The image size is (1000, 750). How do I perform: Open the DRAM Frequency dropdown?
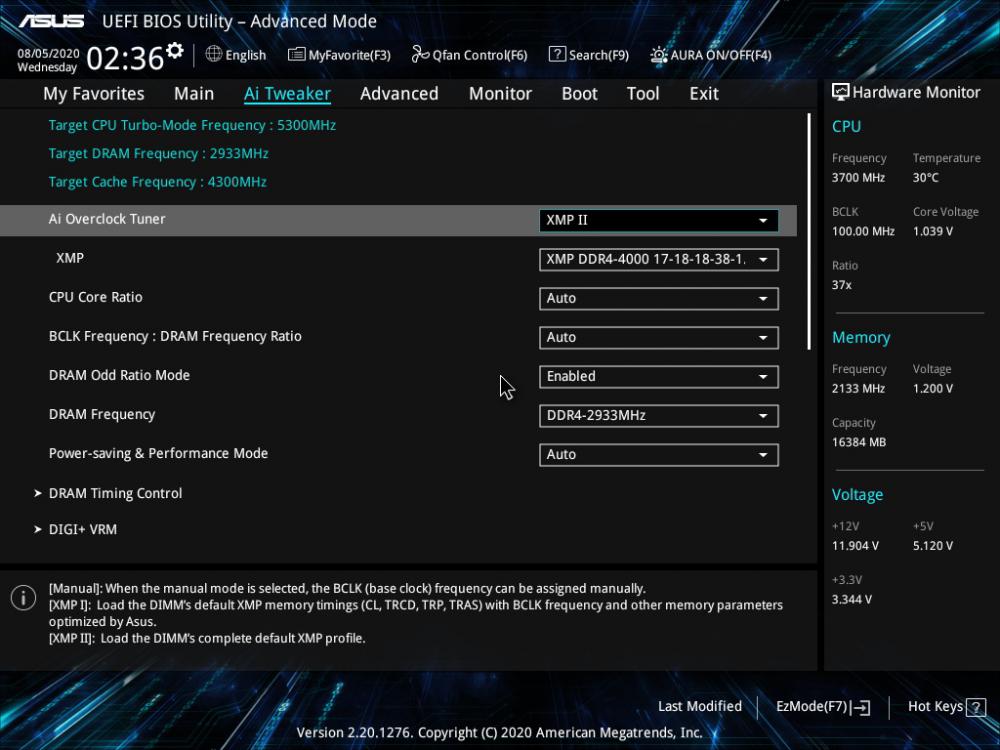coord(658,416)
